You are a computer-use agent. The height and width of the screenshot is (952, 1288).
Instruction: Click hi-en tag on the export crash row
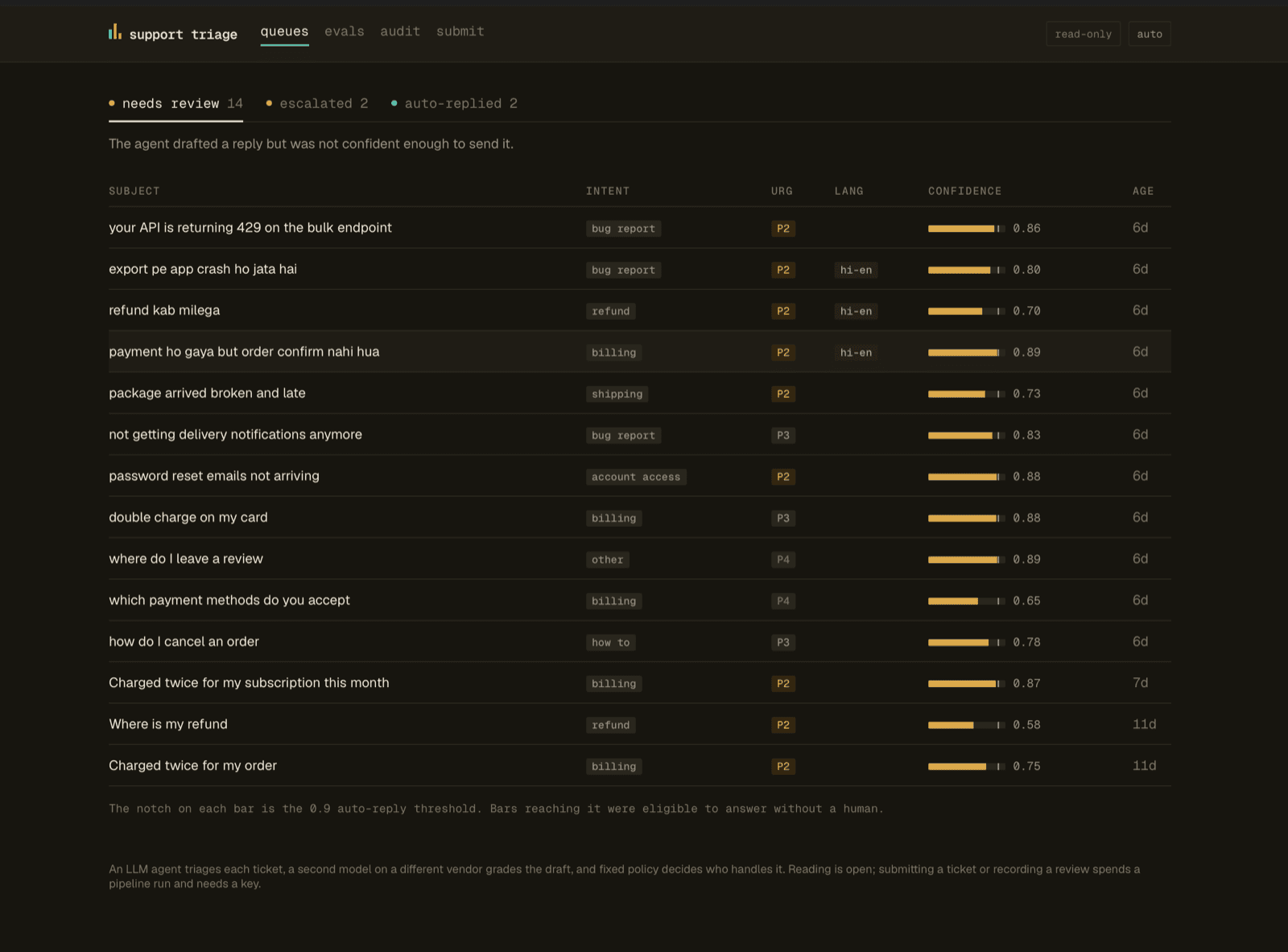click(x=857, y=270)
